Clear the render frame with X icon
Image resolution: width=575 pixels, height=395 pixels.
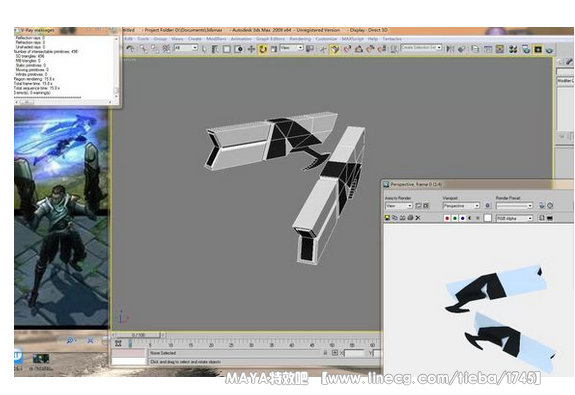418,218
